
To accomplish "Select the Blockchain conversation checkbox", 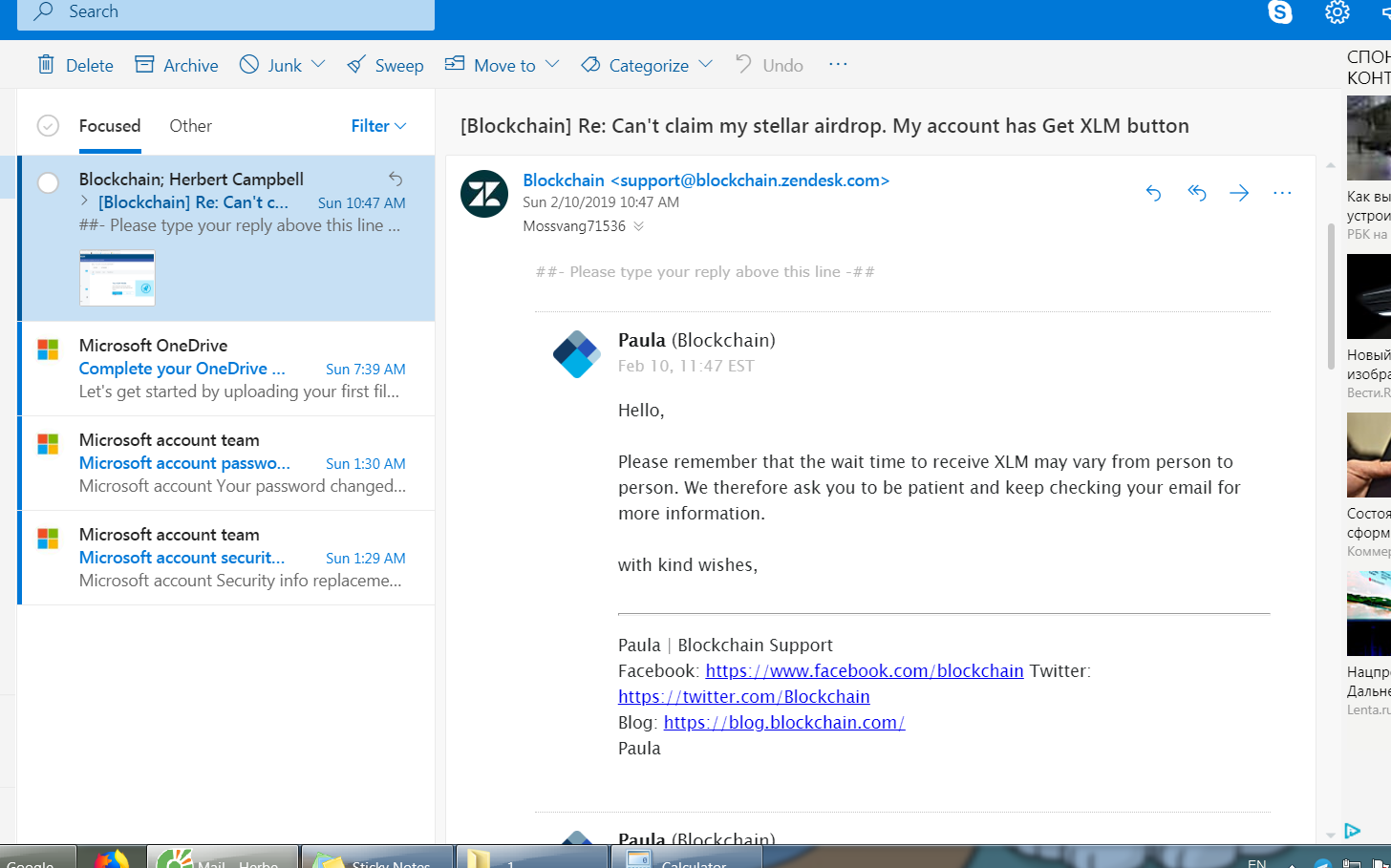I will (48, 183).
